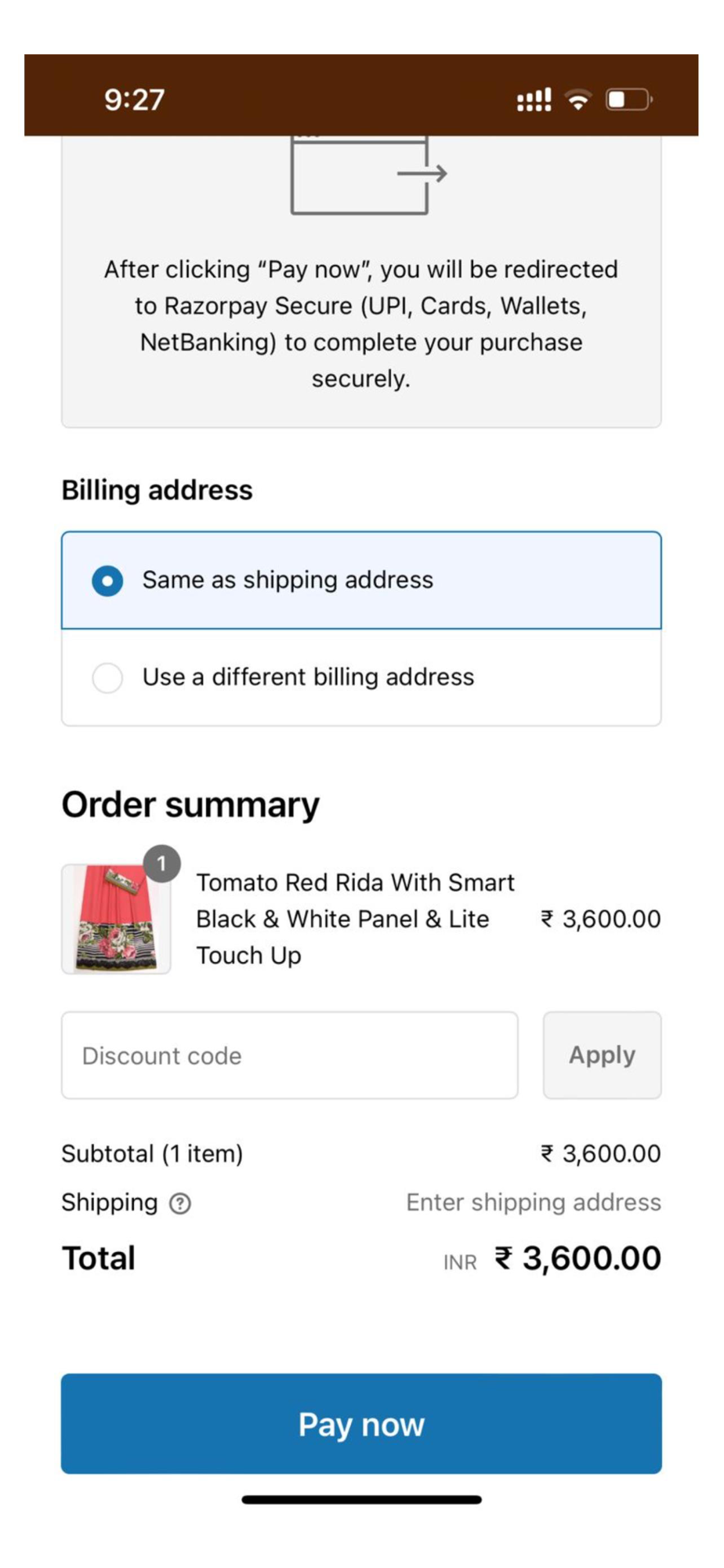
Task: Open the Tomato Red Rida product thumbnail
Action: [x=116, y=920]
